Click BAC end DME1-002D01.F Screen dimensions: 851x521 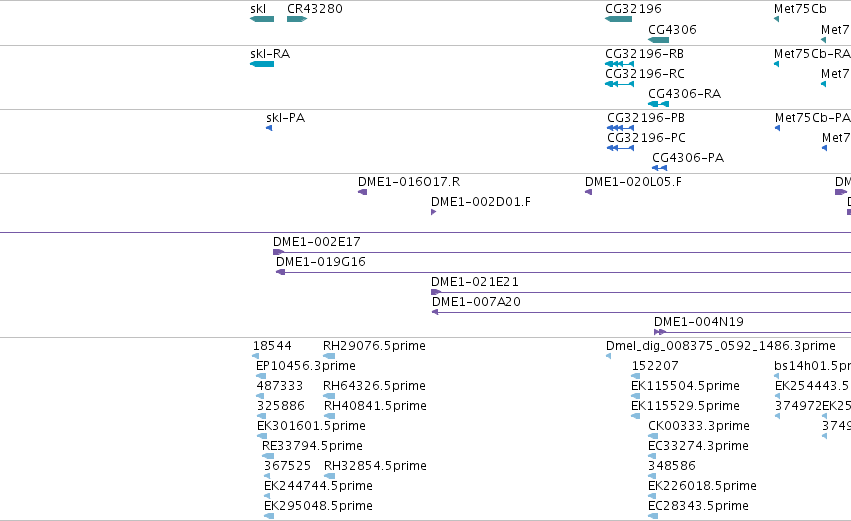(433, 212)
